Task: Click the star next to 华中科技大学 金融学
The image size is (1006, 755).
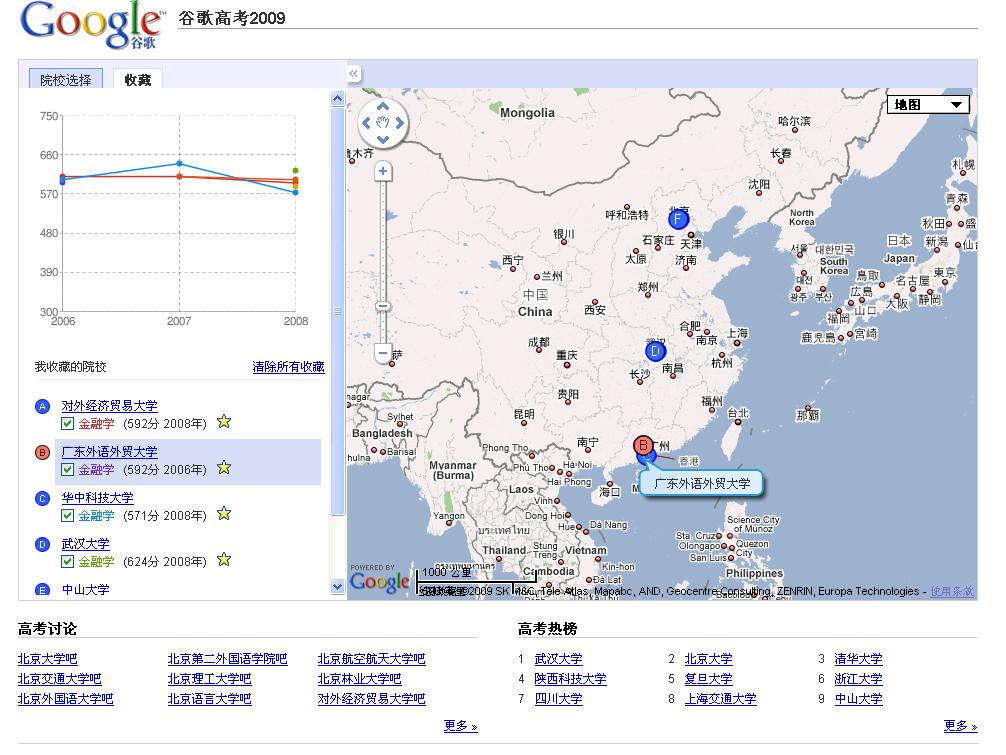Action: point(224,514)
